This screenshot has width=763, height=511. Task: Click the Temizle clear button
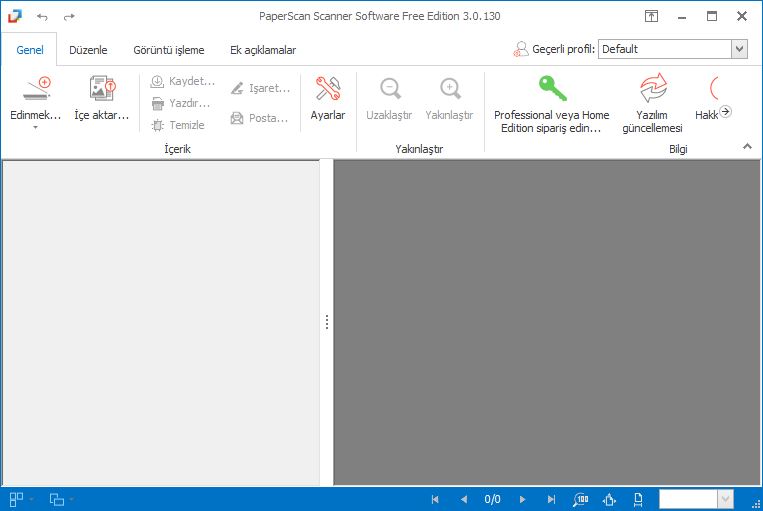coord(178,125)
